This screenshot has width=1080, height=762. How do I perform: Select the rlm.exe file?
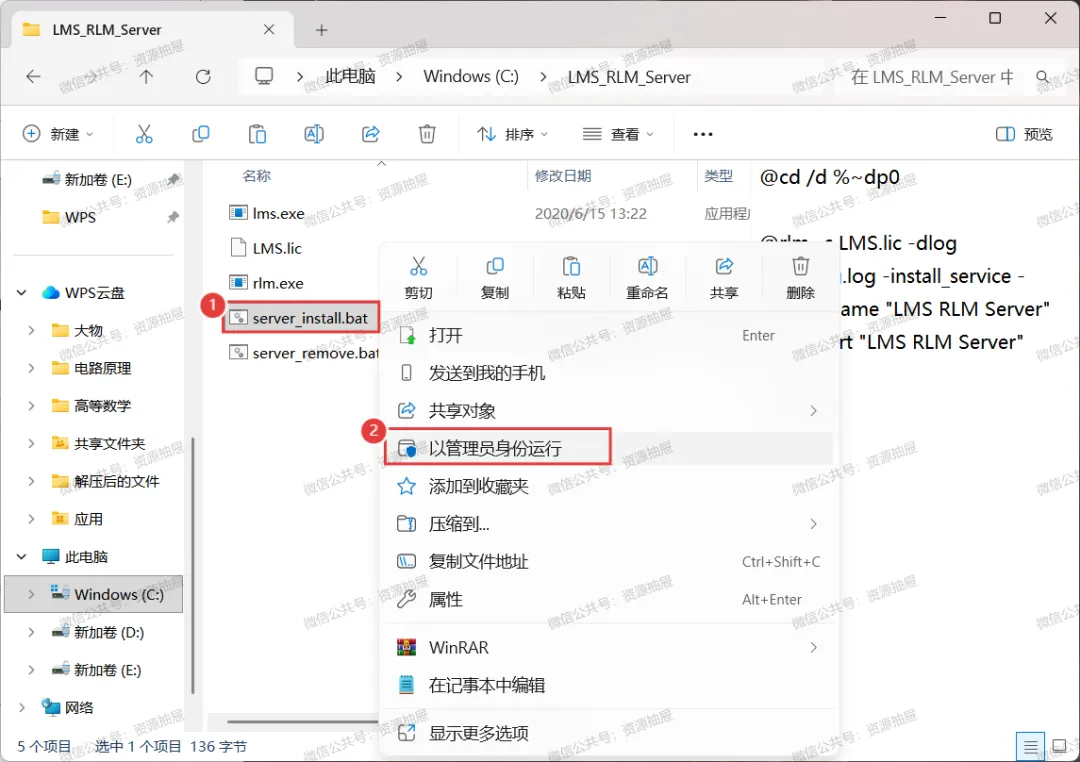[x=278, y=283]
